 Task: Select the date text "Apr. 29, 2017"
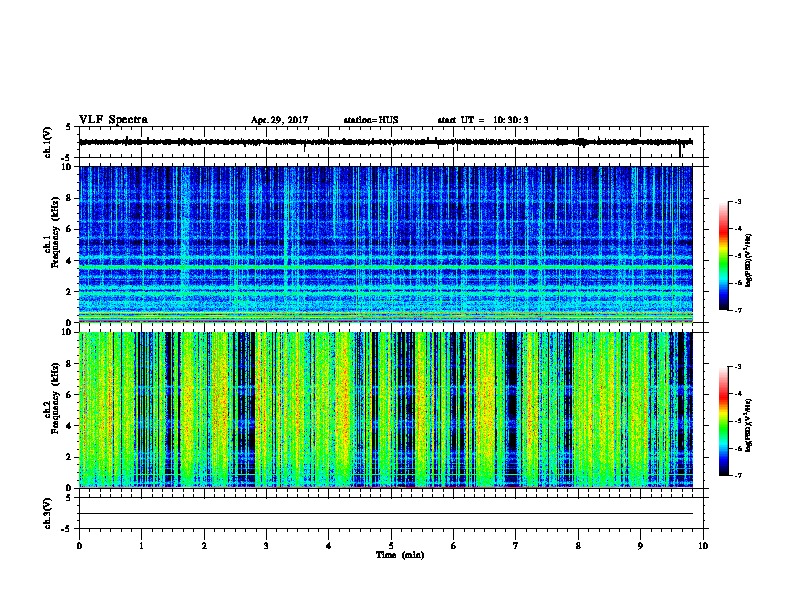279,120
